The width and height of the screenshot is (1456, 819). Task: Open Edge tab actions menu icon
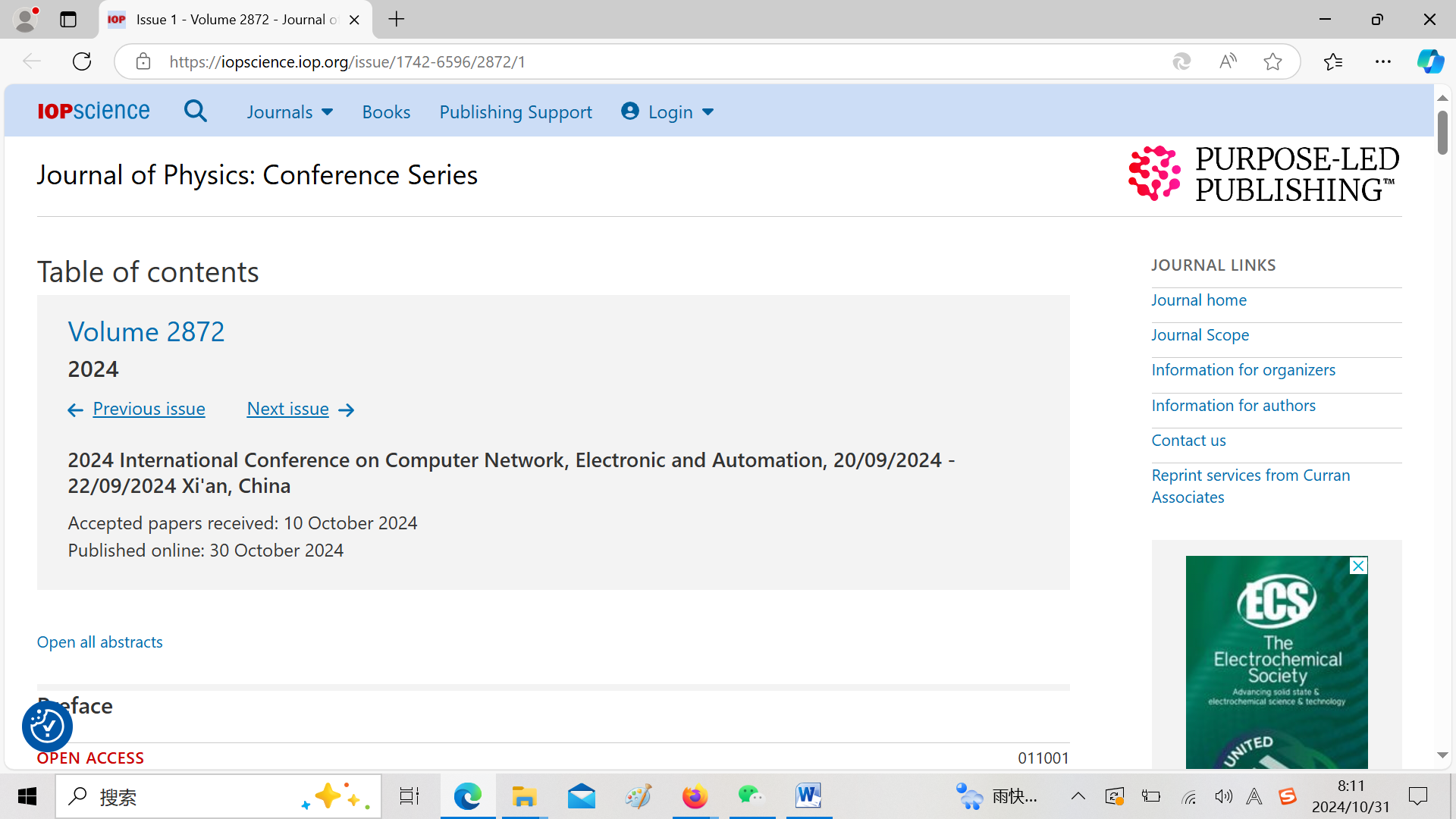click(x=68, y=20)
